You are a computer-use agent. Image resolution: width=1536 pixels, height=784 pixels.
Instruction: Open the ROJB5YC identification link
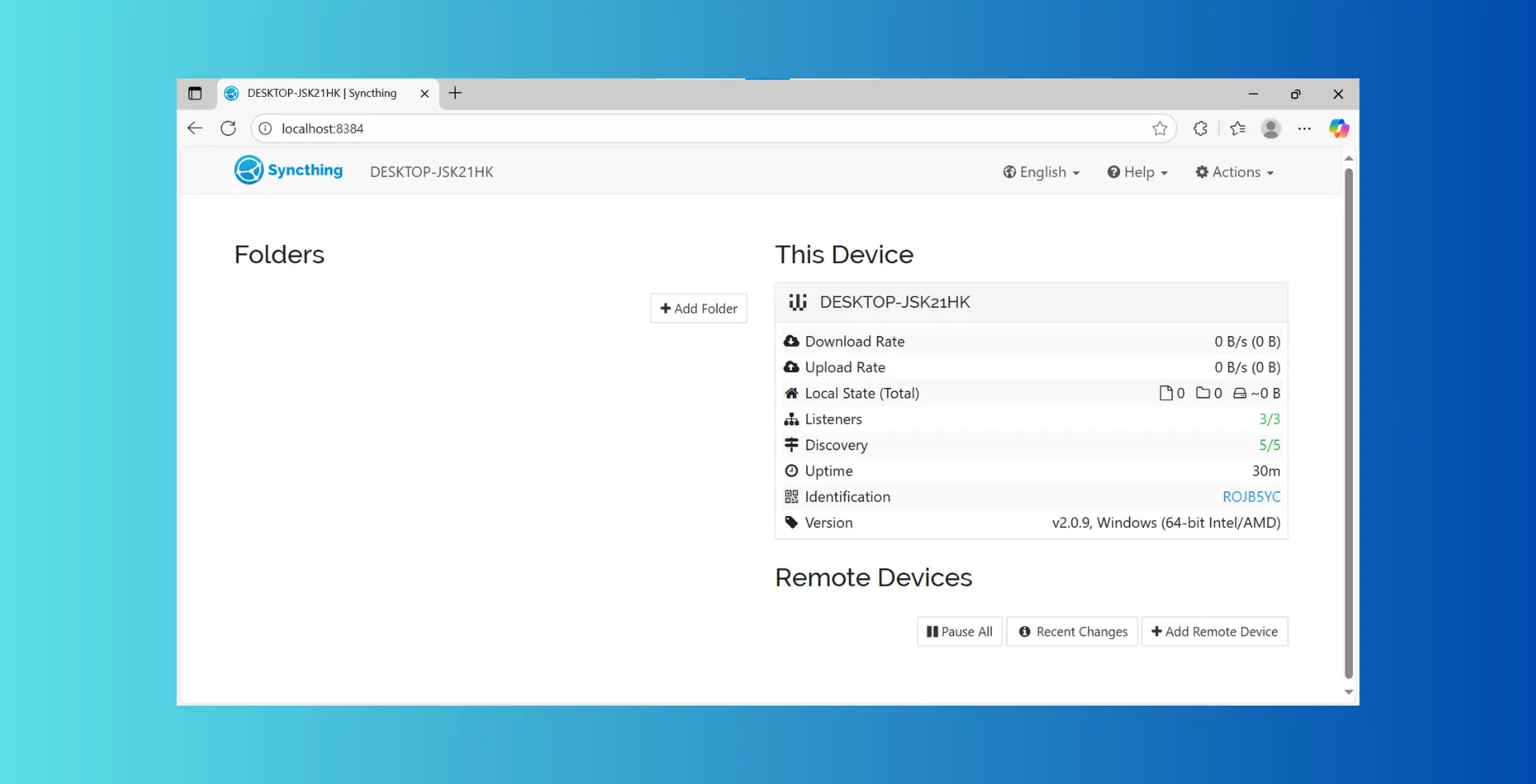coord(1250,497)
